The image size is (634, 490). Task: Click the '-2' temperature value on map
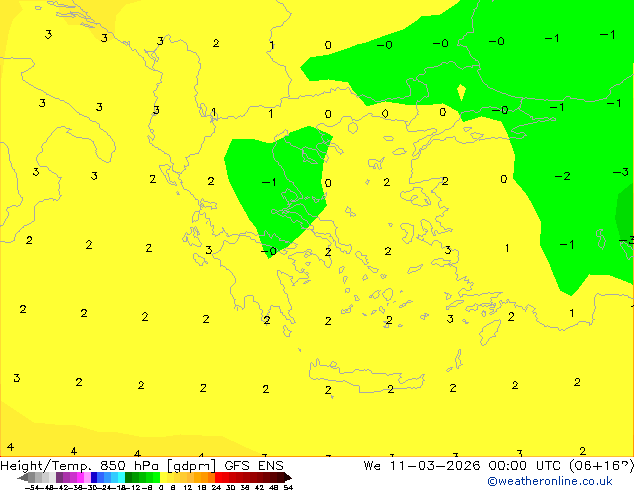pyautogui.click(x=562, y=176)
